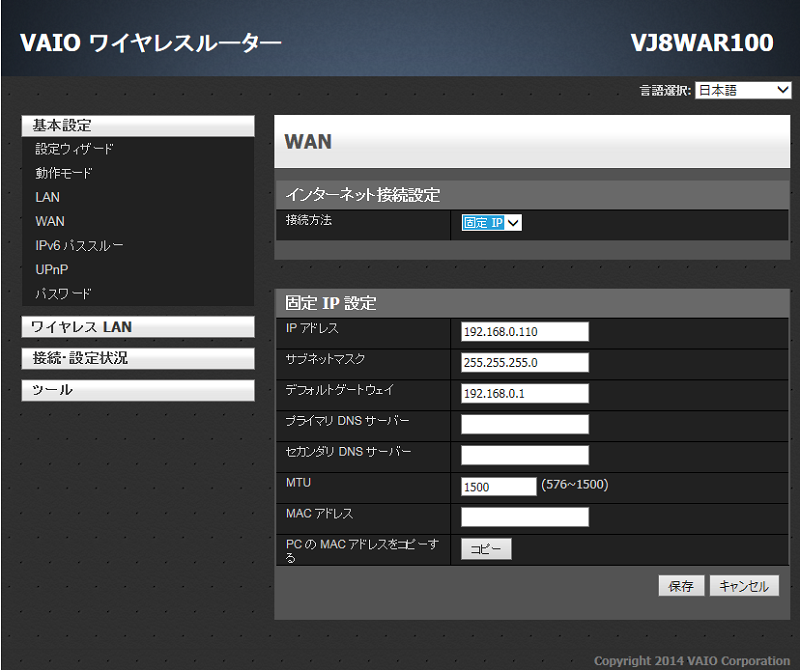
Task: Open the 接続方法 connection method dropdown
Action: [x=491, y=222]
